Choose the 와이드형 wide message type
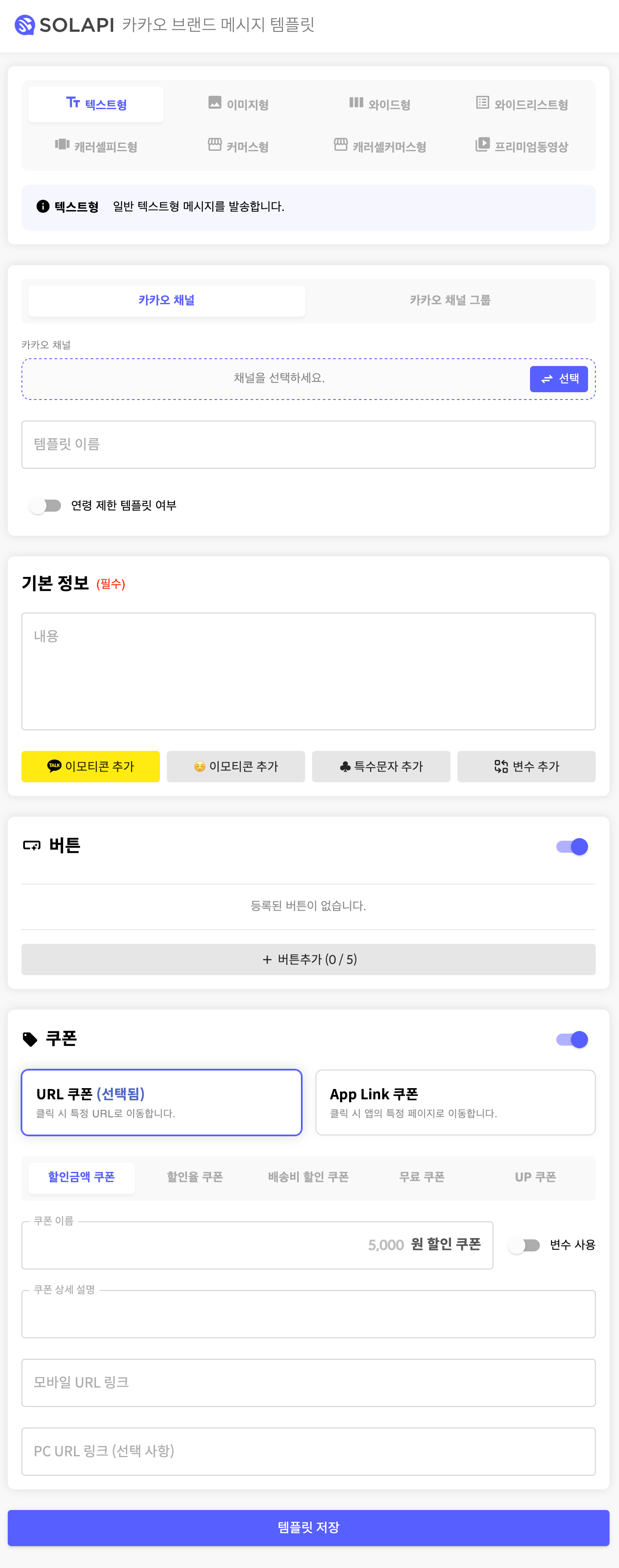 point(380,104)
